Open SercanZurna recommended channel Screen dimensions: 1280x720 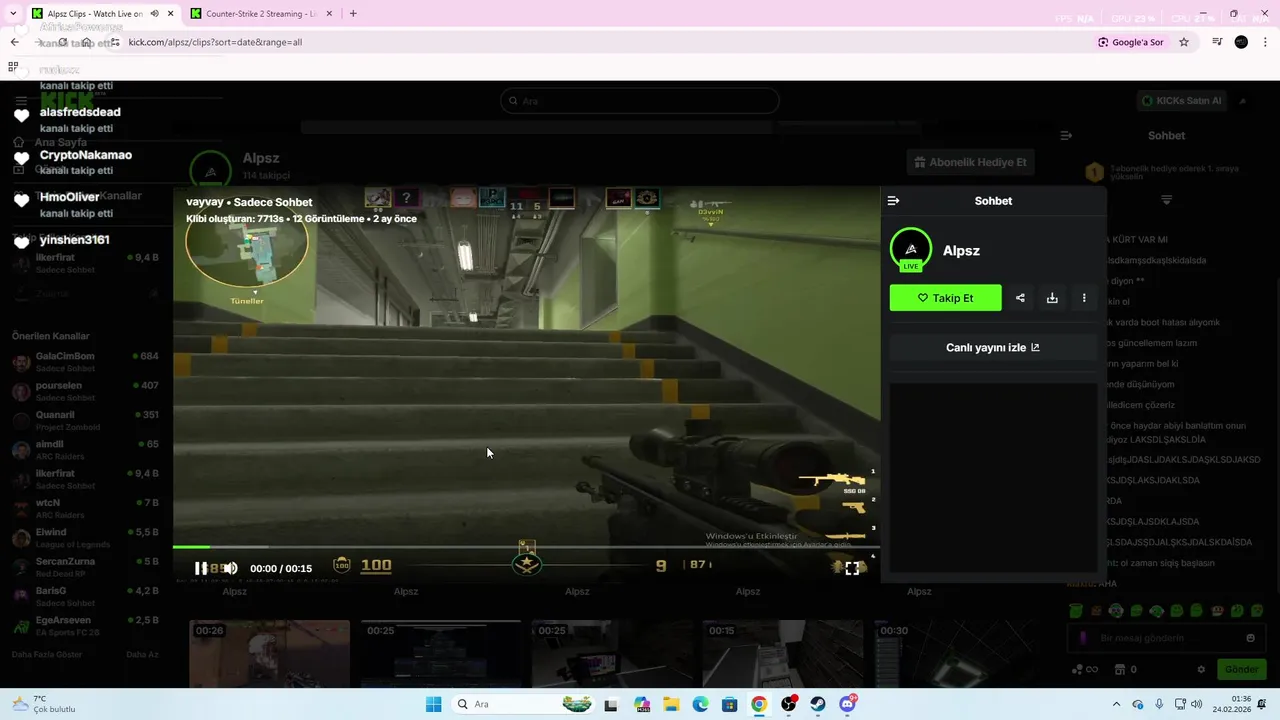pyautogui.click(x=85, y=567)
